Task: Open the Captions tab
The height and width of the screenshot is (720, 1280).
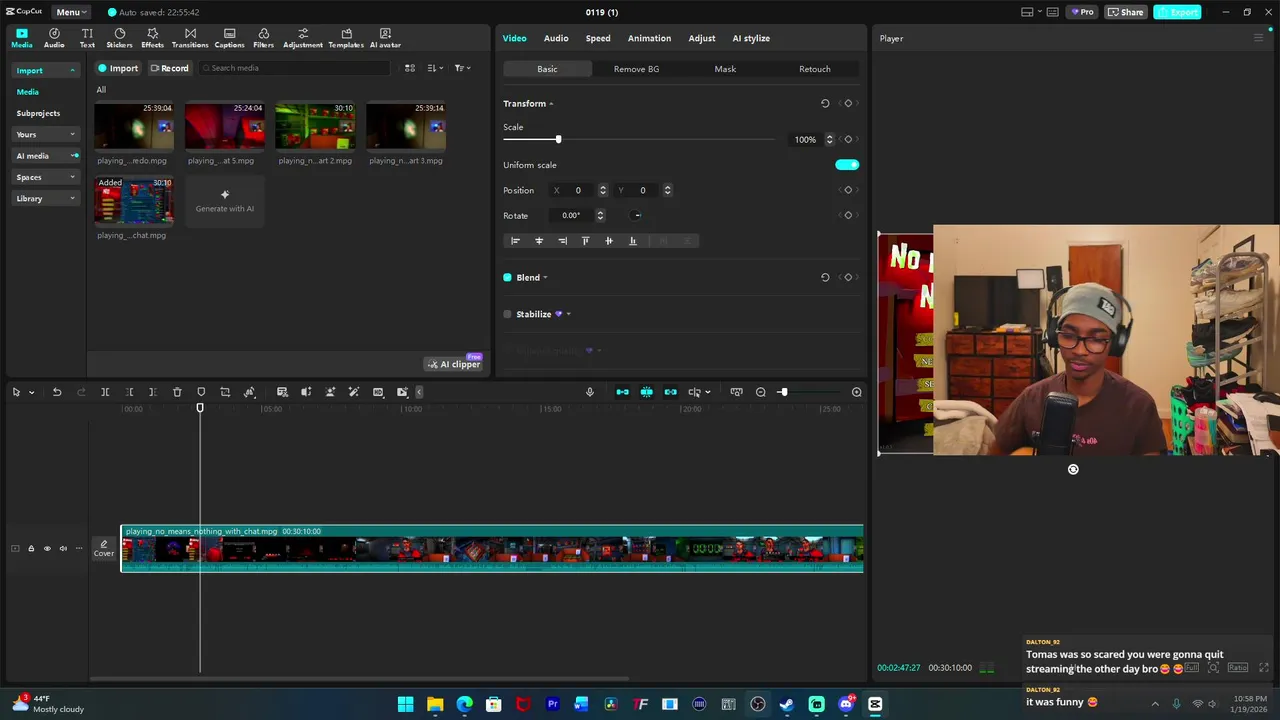Action: click(x=229, y=38)
